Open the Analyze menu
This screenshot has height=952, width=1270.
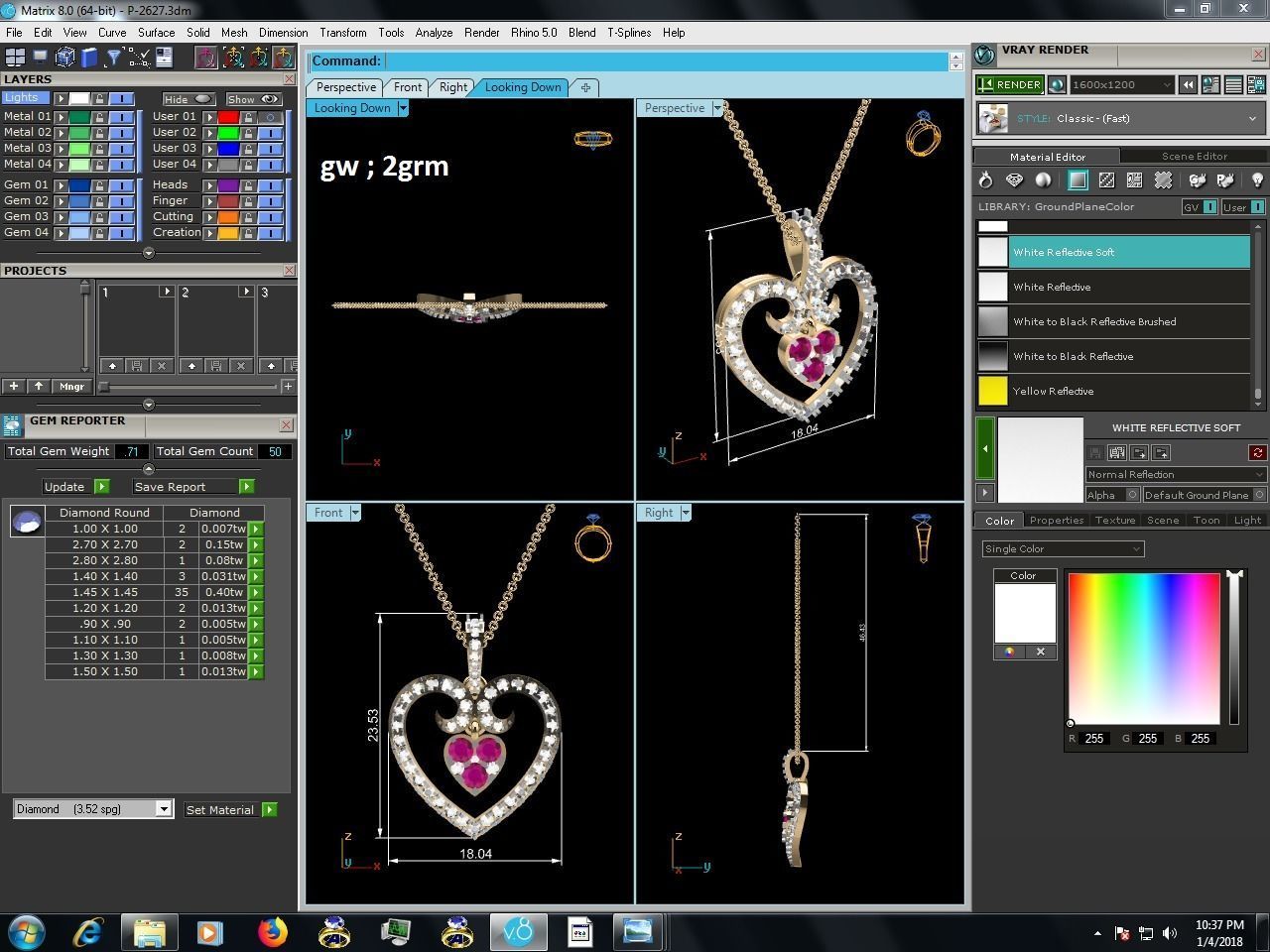[434, 33]
